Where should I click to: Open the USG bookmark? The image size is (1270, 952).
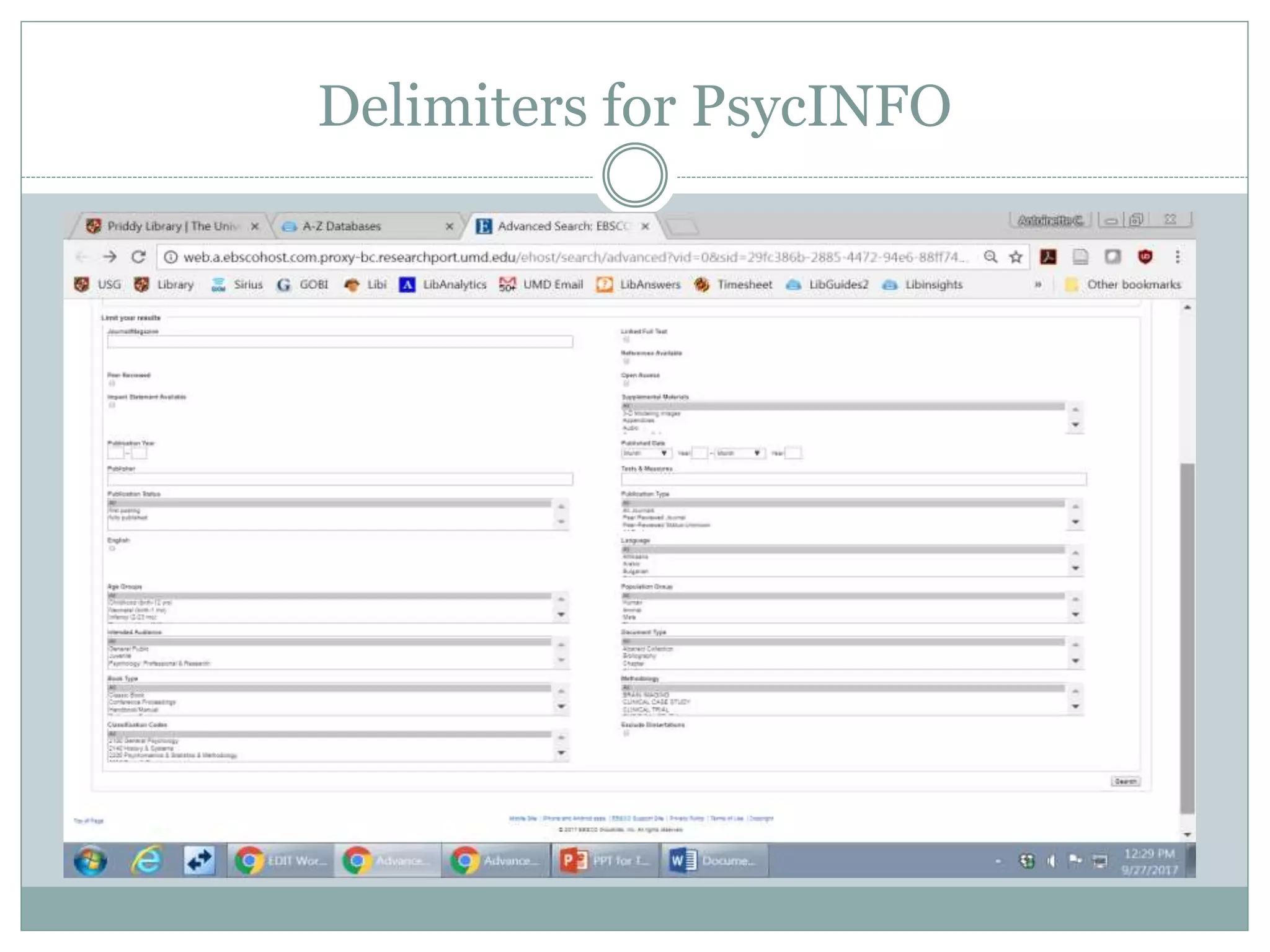(x=98, y=284)
